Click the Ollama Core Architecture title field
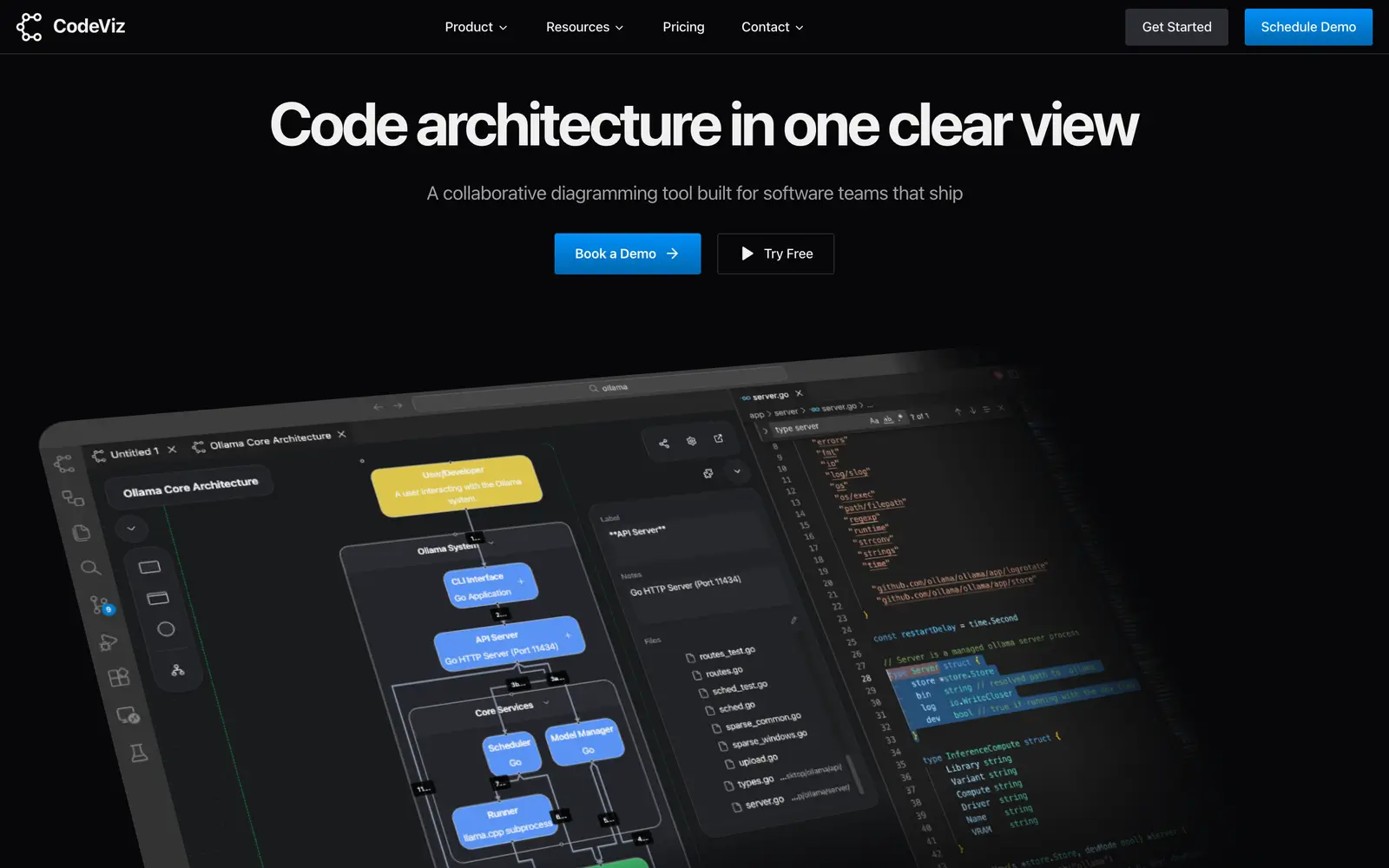 point(190,487)
